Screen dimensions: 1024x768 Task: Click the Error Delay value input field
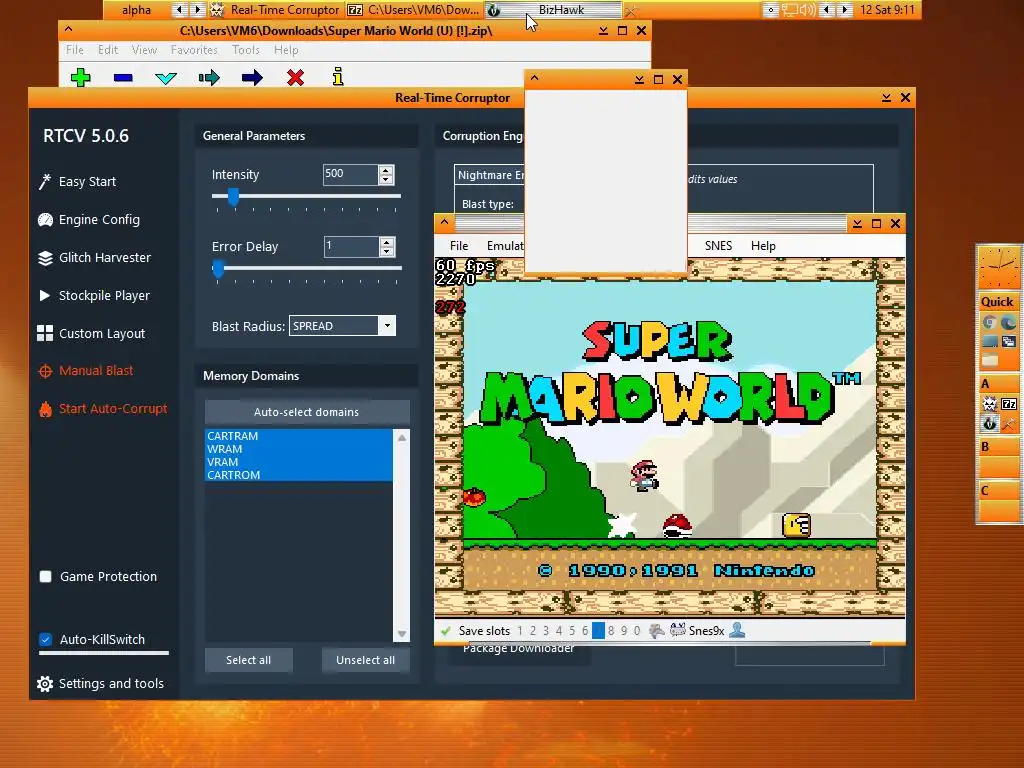click(x=351, y=246)
